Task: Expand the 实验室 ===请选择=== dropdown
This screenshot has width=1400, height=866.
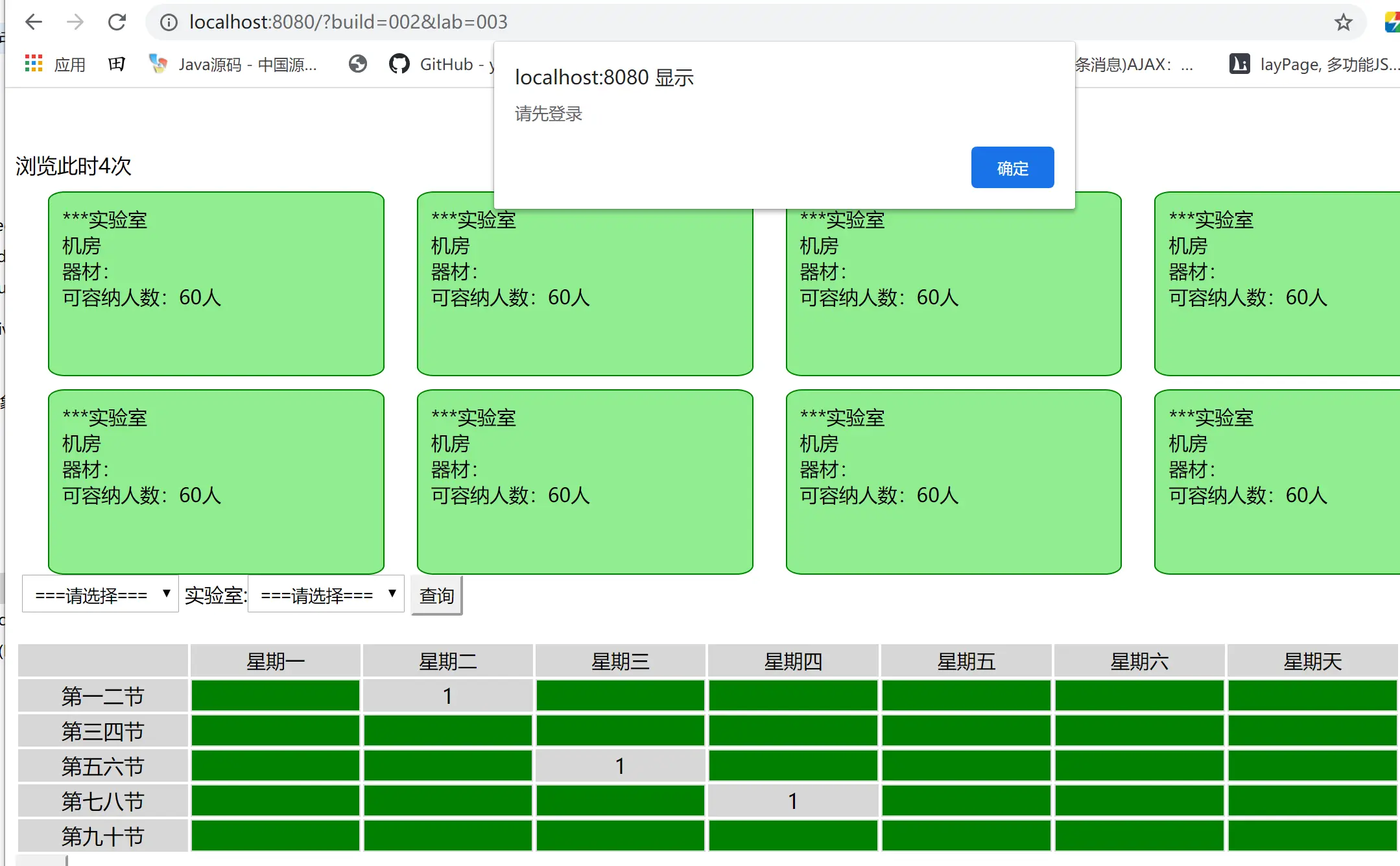Action: coord(326,594)
